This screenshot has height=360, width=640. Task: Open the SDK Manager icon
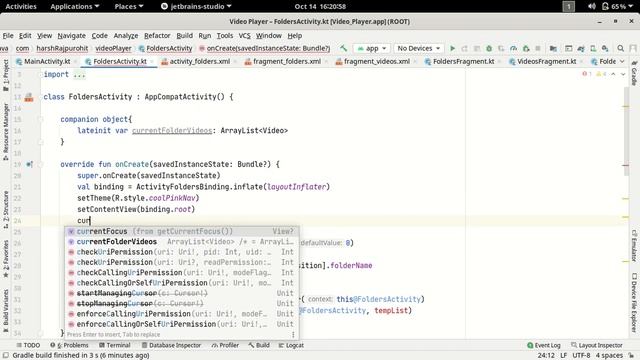tap(605, 48)
